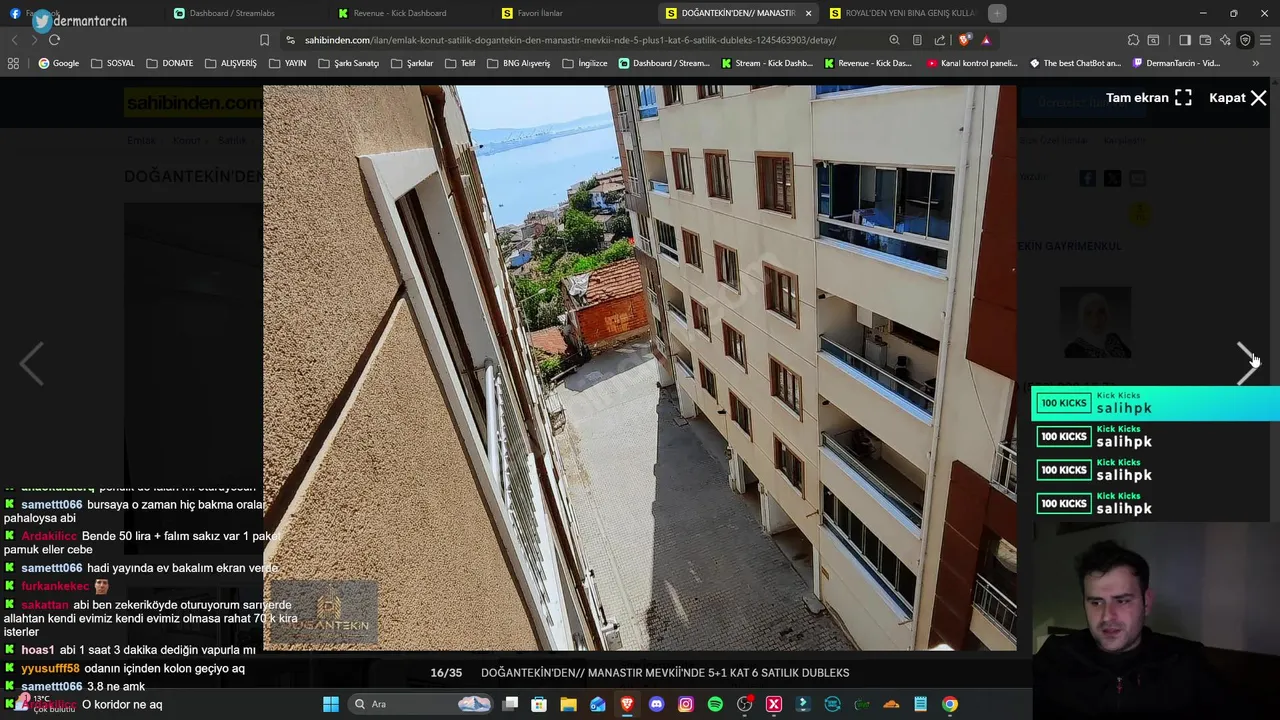The image size is (1280, 720).
Task: Open Outlook from the taskbar
Action: (598, 704)
